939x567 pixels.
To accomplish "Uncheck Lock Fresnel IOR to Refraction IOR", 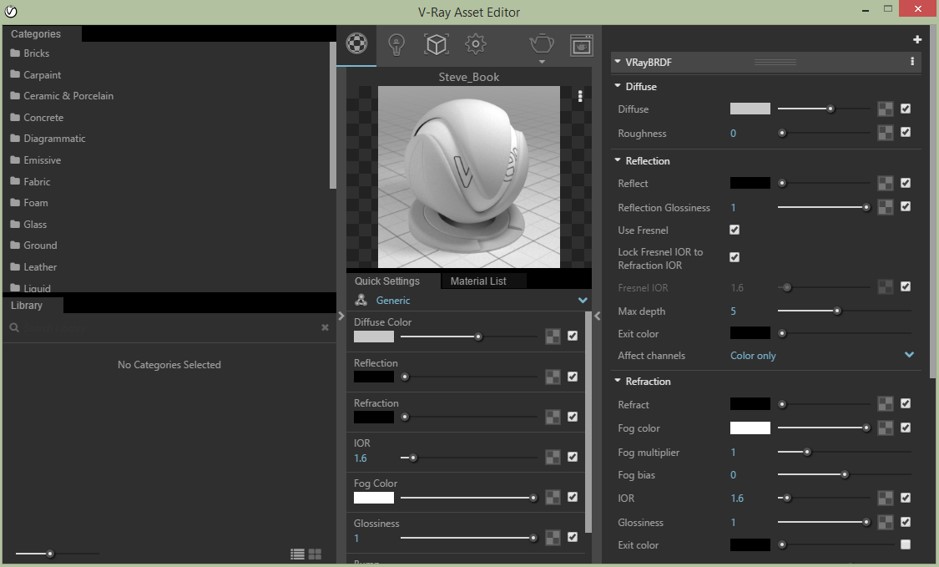I will (x=735, y=258).
